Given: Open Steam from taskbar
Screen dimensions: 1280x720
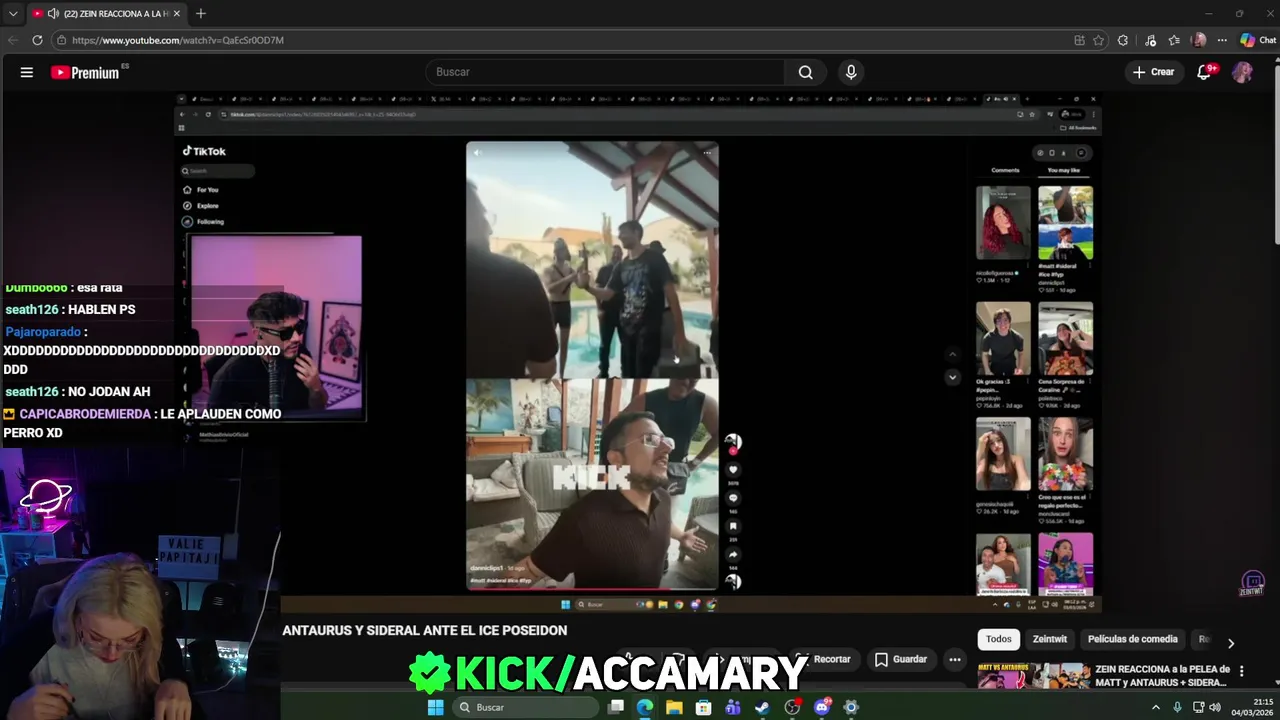Looking at the screenshot, I should point(762,707).
